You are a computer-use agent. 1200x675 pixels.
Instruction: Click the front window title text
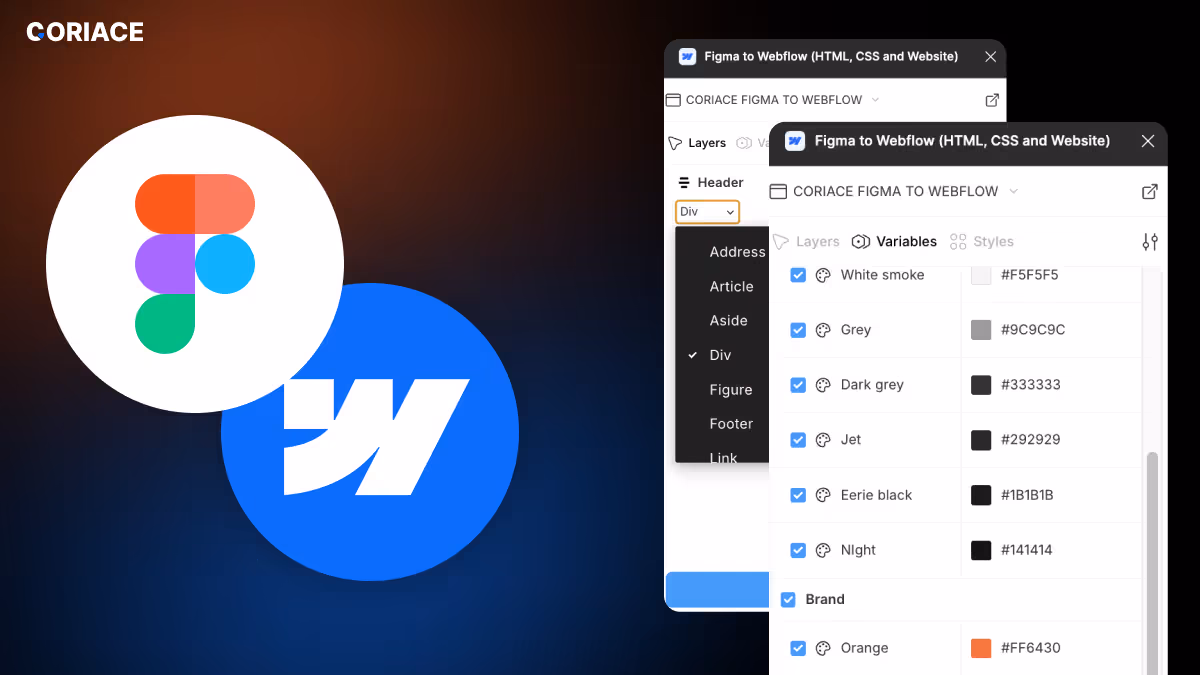pos(962,141)
